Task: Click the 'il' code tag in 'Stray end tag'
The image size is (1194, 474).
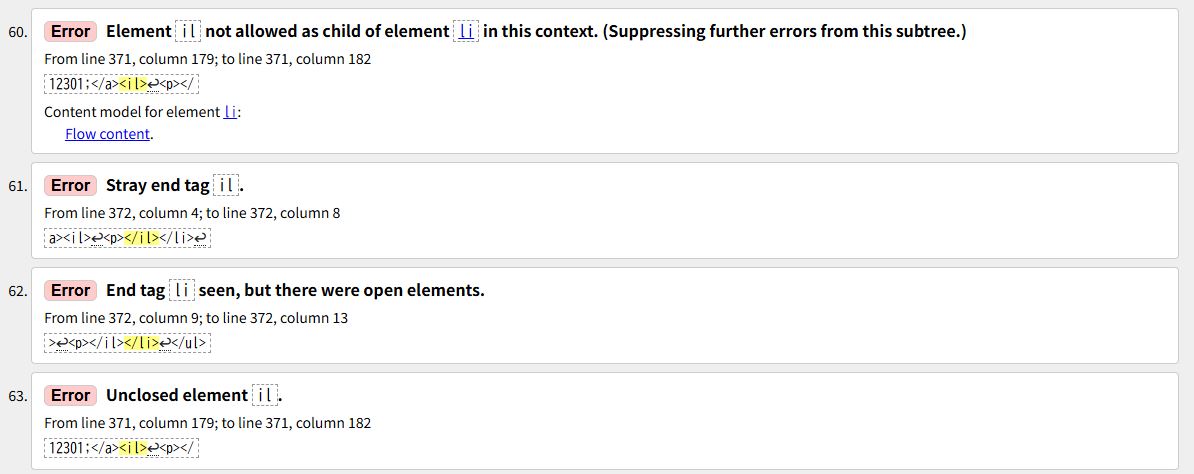Action: pyautogui.click(x=227, y=185)
